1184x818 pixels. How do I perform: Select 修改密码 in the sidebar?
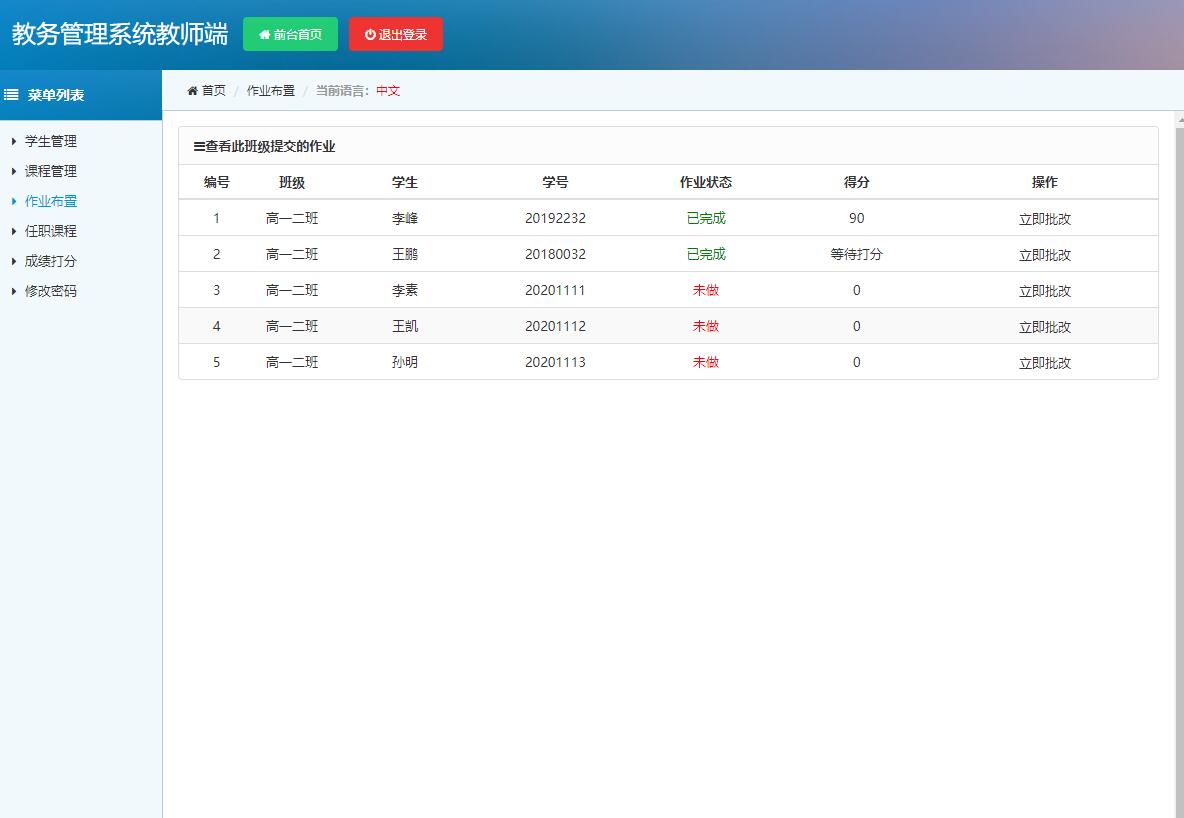(x=49, y=291)
